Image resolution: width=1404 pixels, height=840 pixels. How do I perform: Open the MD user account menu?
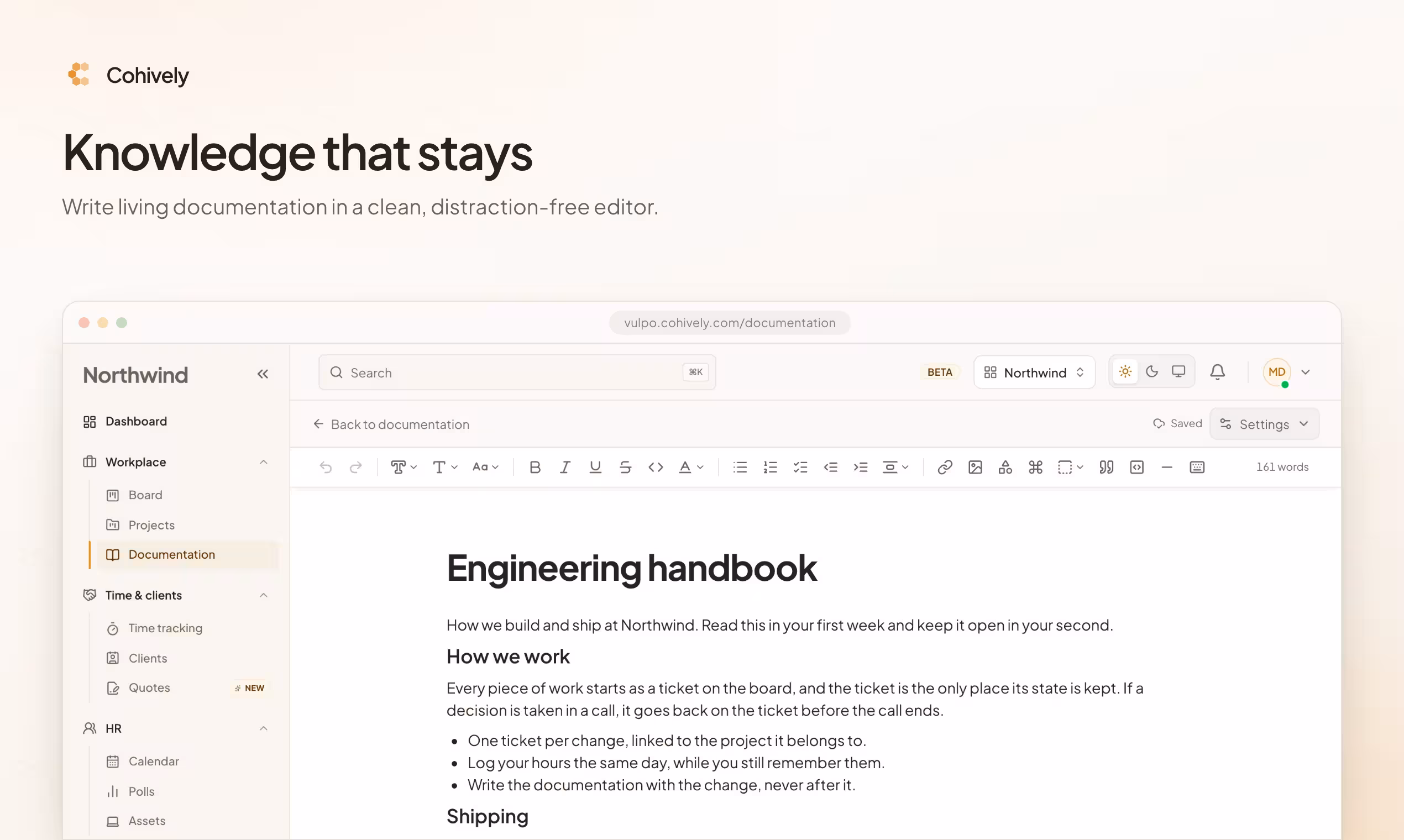[x=1287, y=372]
